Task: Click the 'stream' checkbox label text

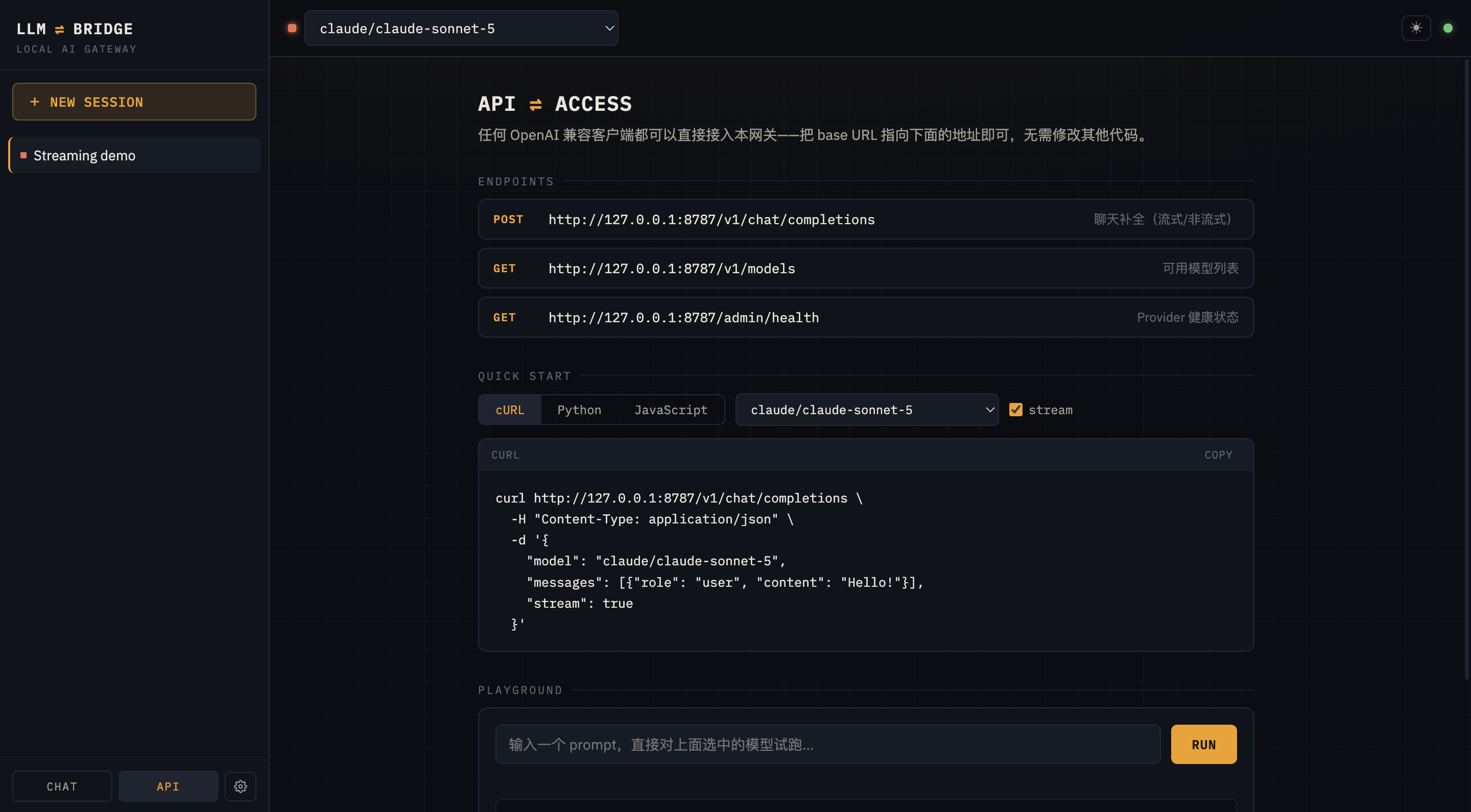Action: (1050, 410)
